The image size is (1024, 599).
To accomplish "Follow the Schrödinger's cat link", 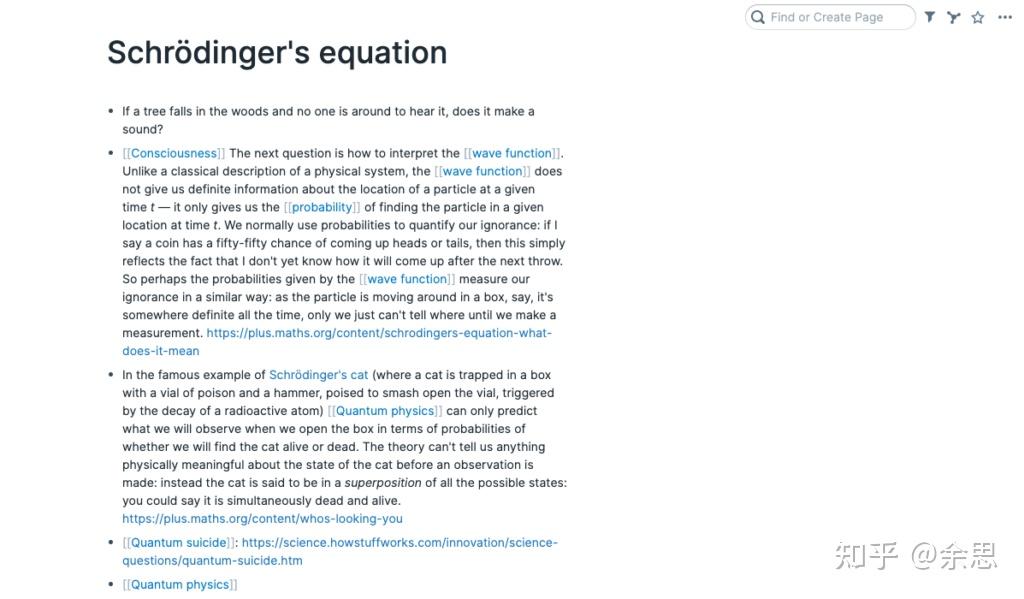I will pyautogui.click(x=318, y=375).
